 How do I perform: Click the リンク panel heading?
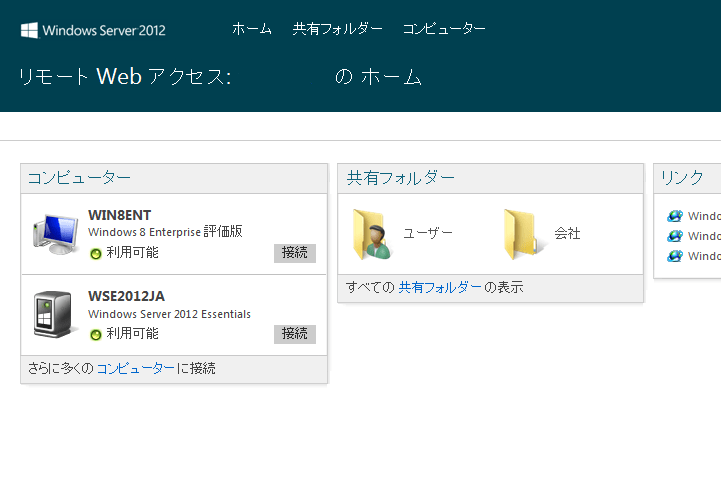(x=682, y=178)
